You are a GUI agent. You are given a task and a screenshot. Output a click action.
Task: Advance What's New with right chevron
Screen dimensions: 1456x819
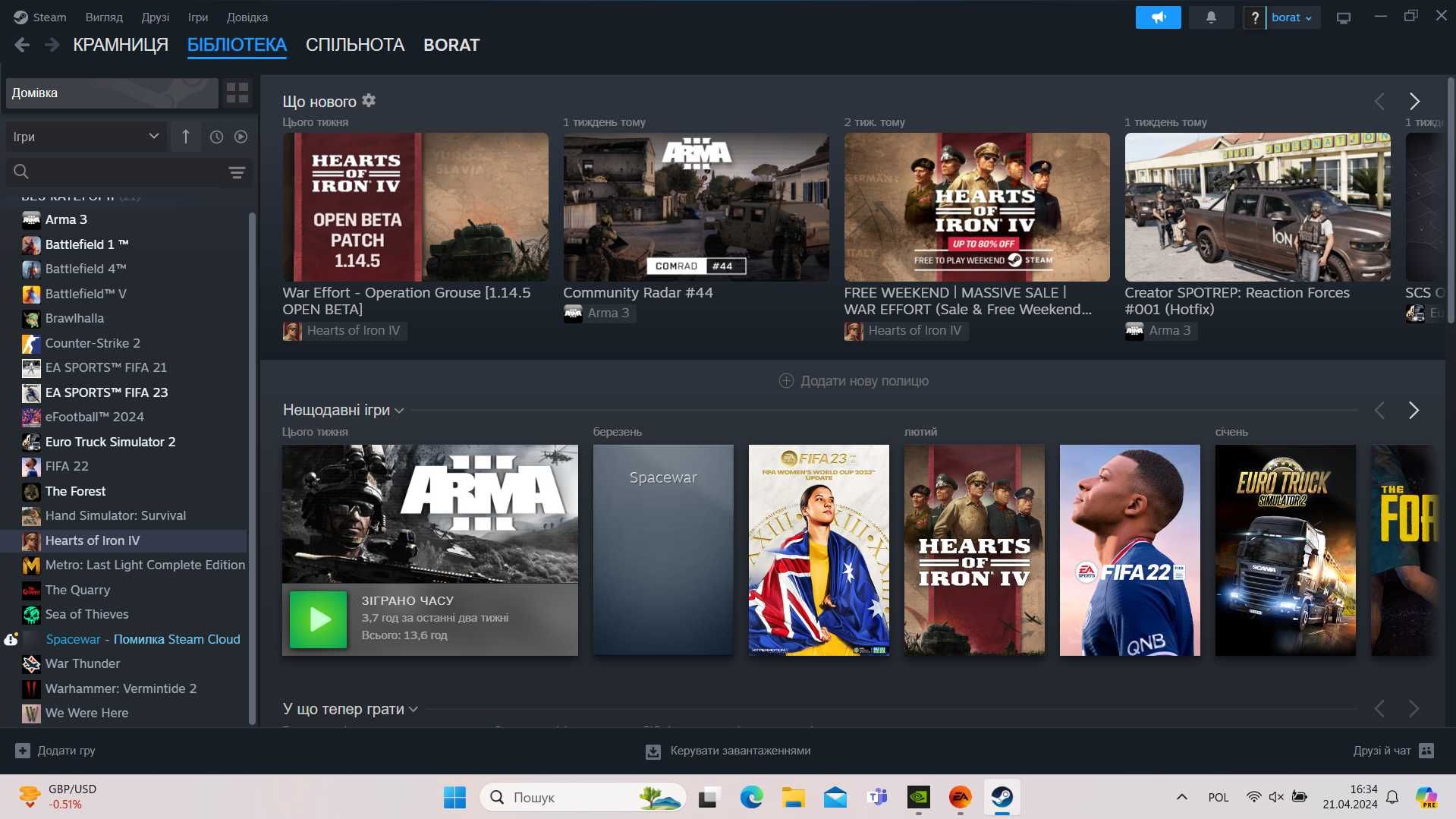(x=1414, y=101)
